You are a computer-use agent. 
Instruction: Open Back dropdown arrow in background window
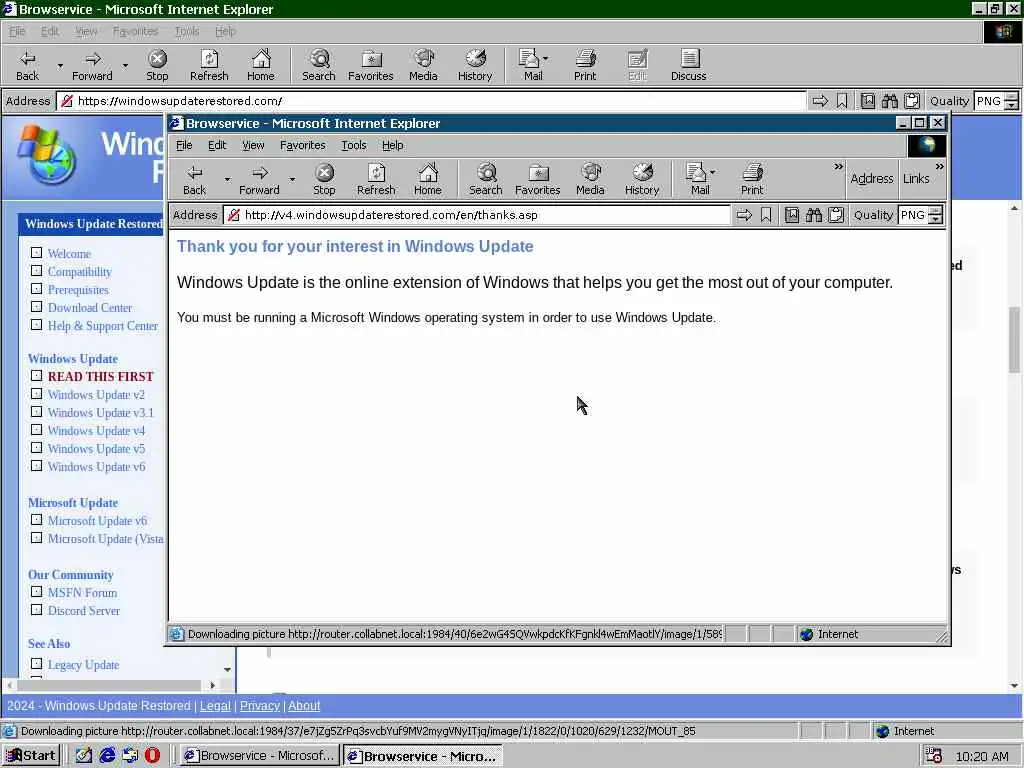60,65
